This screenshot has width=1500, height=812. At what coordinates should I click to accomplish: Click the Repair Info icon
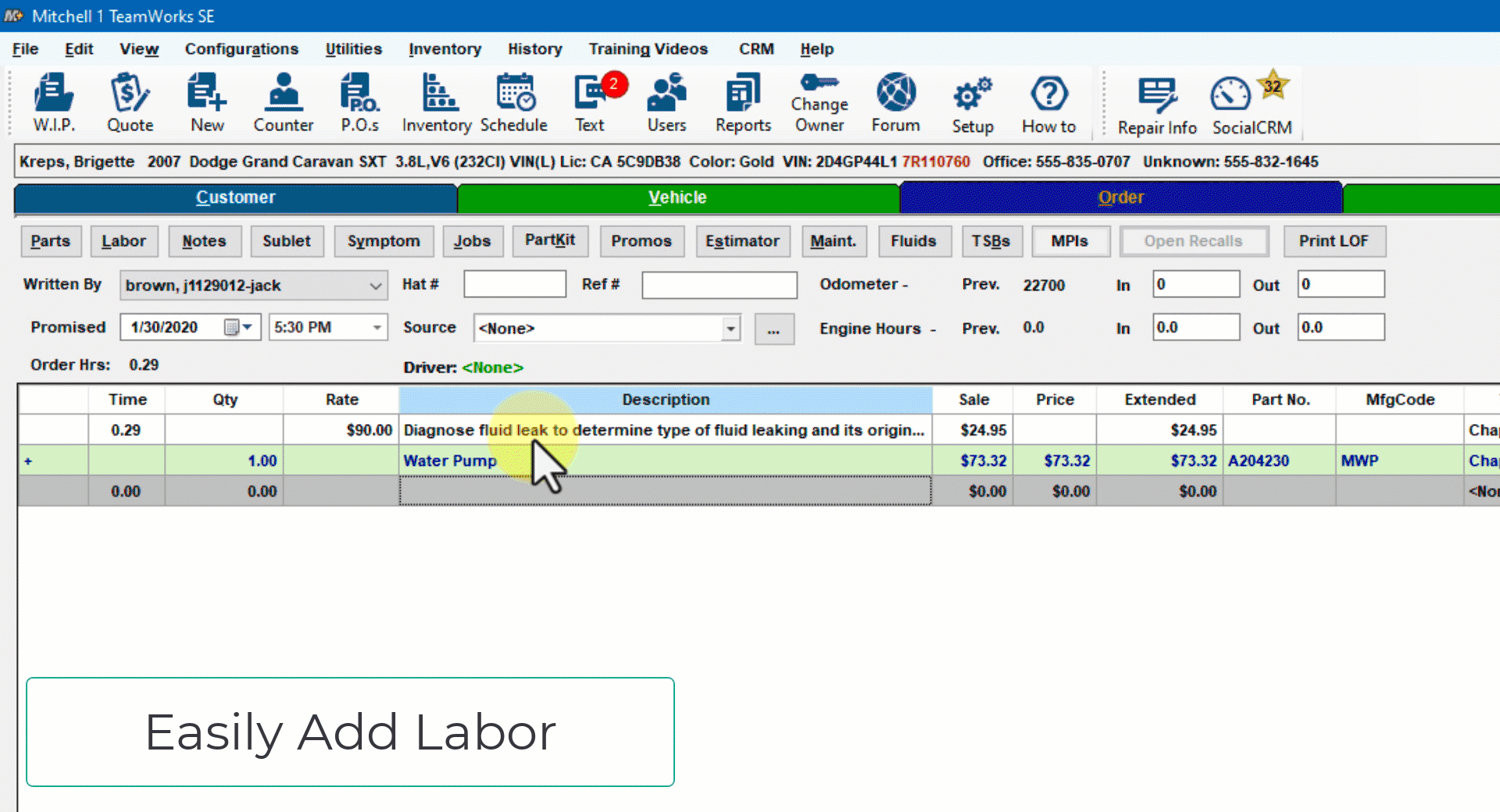tap(1156, 105)
